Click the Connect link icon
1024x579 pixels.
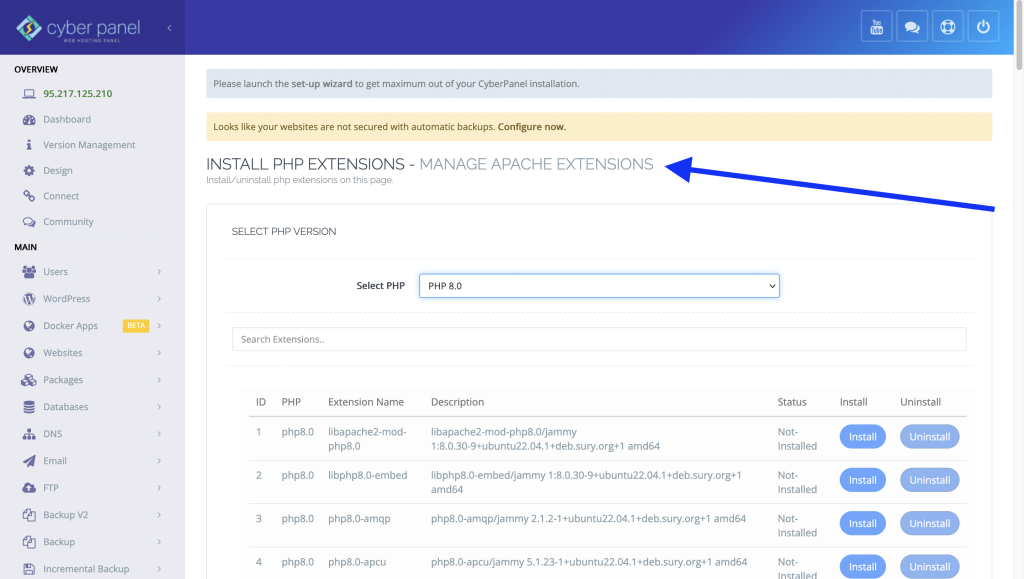click(29, 196)
